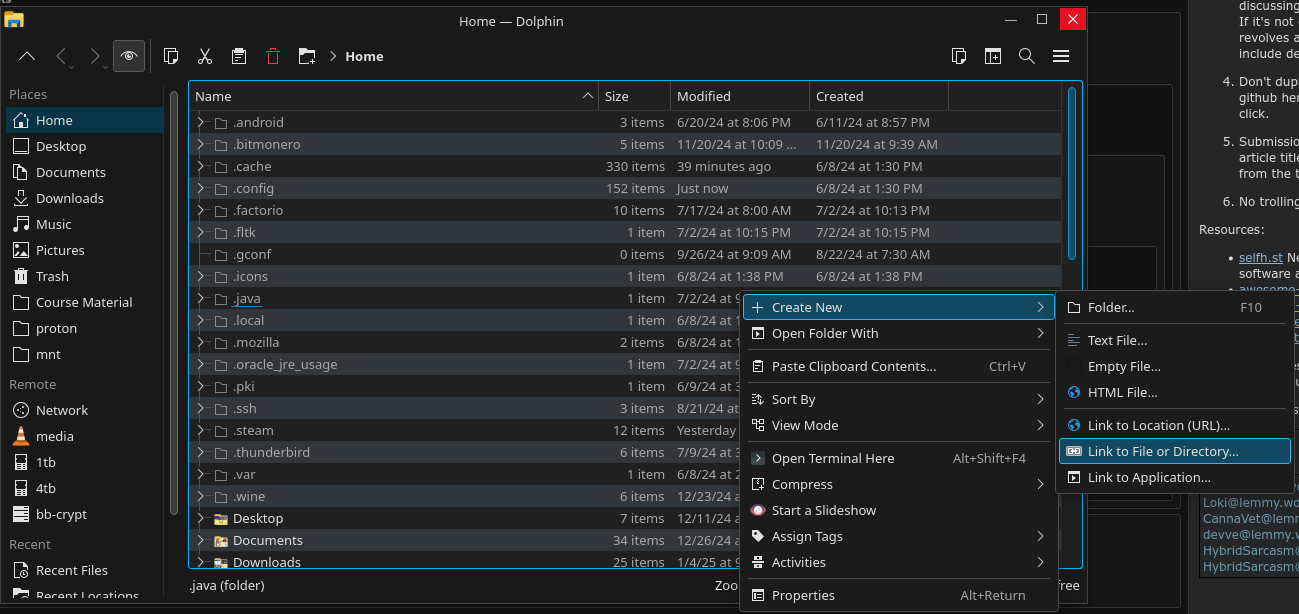
Task: Choose Paste Clipboard Contents from the context menu
Action: (x=898, y=366)
